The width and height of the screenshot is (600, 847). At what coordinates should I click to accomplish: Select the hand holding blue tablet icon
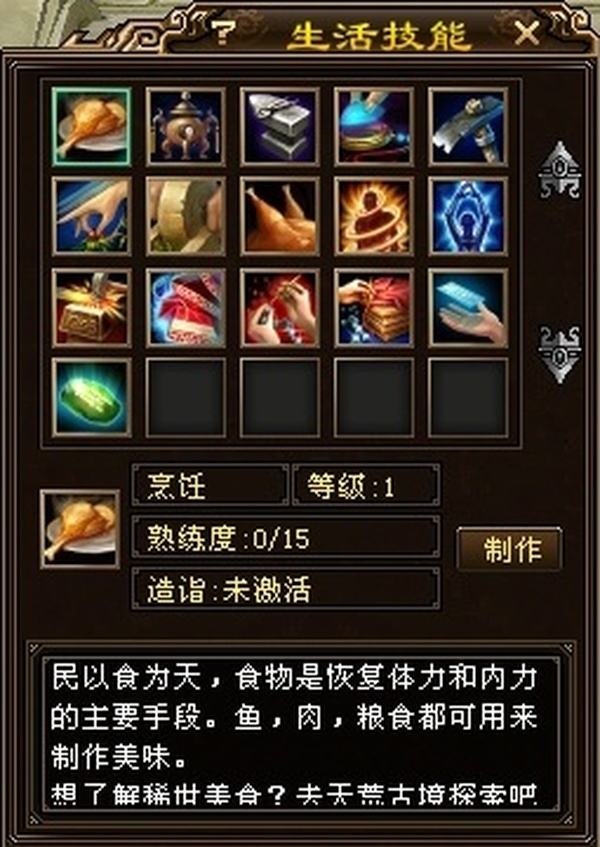click(468, 307)
